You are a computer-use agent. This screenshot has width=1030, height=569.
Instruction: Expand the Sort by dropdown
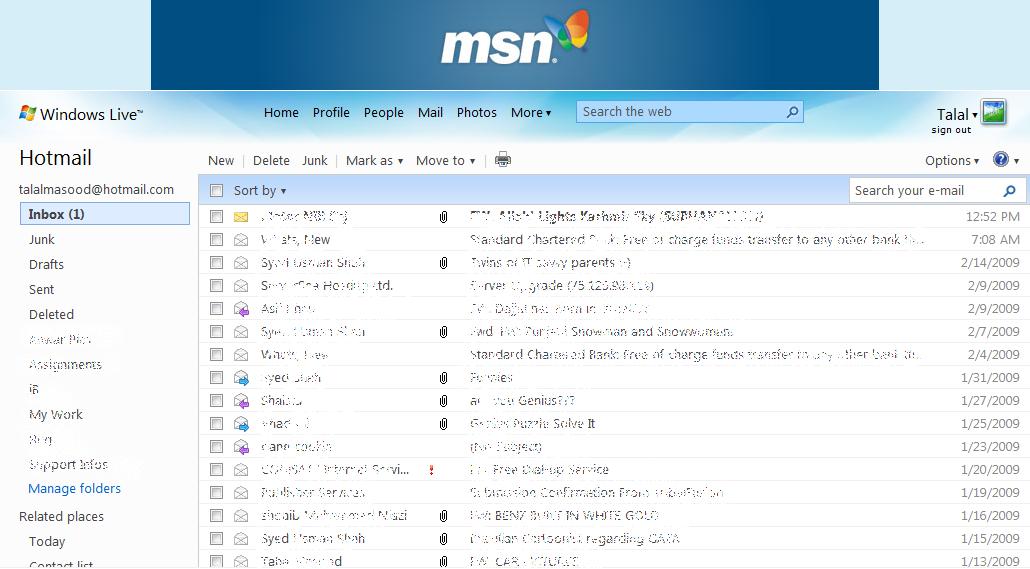[x=260, y=190]
